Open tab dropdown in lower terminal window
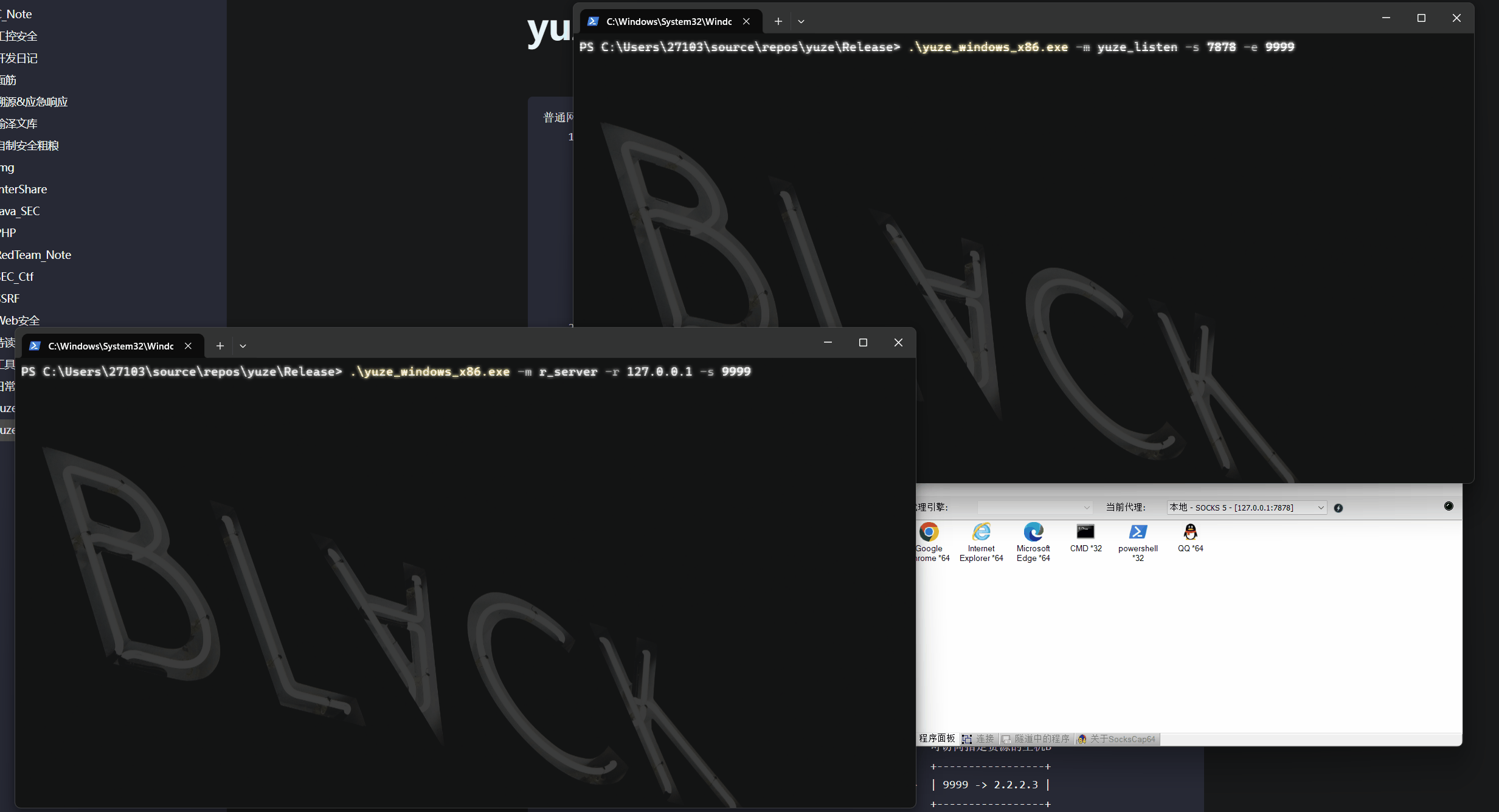The width and height of the screenshot is (1499, 812). 243,346
